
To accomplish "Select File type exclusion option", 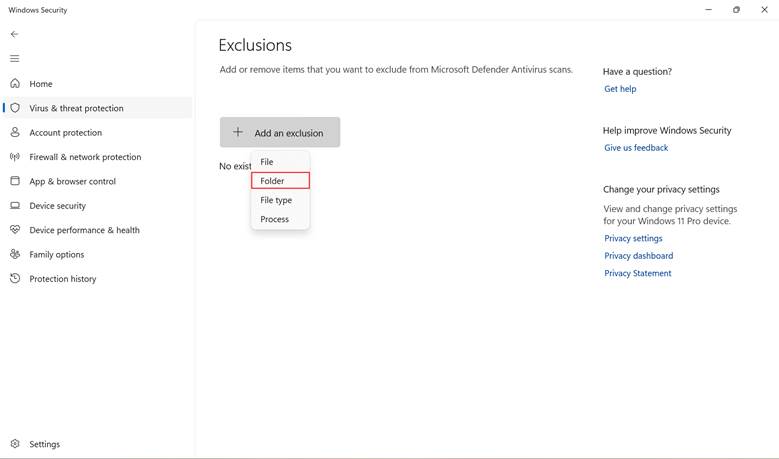I will [280, 200].
